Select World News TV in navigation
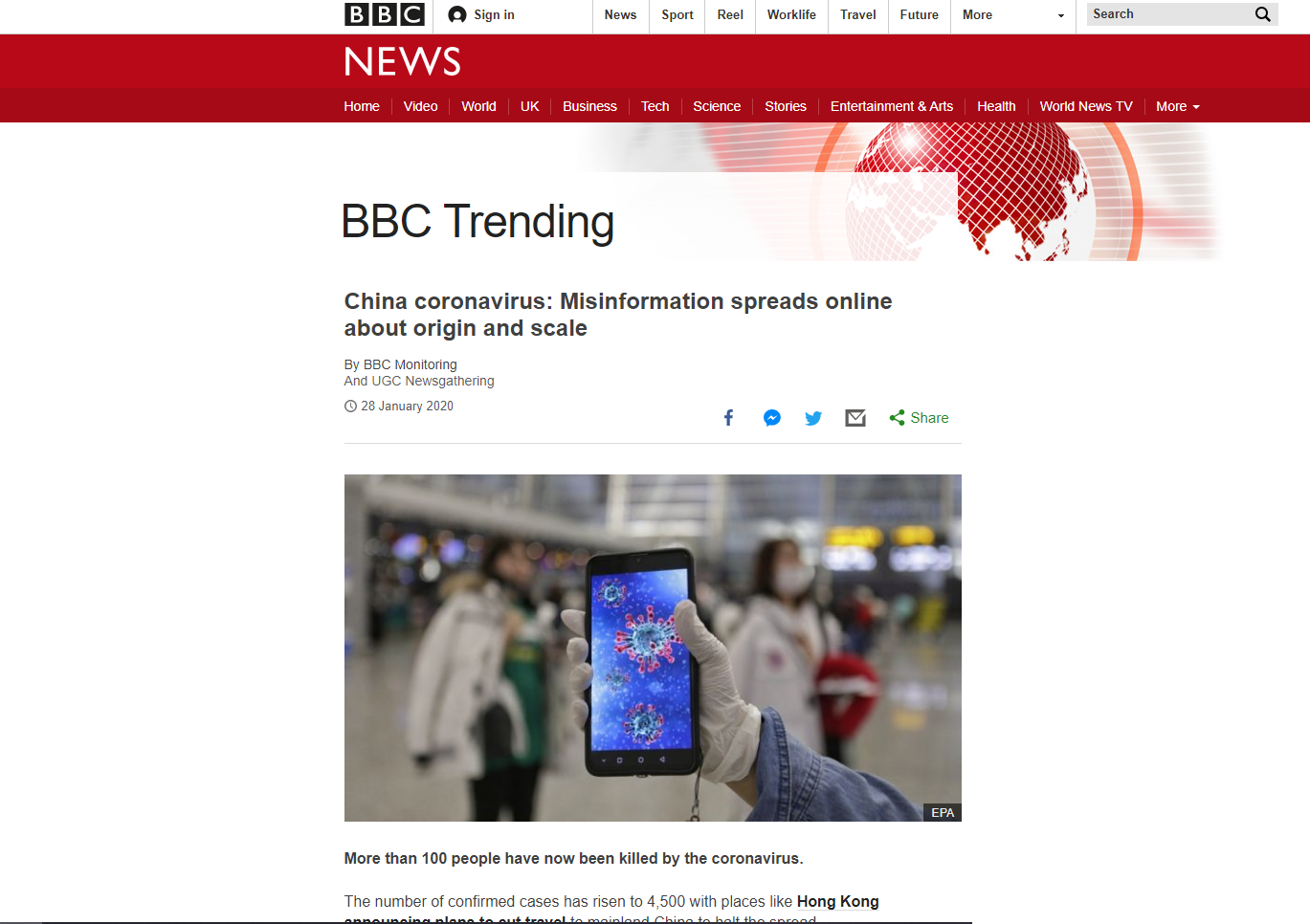 [1086, 106]
